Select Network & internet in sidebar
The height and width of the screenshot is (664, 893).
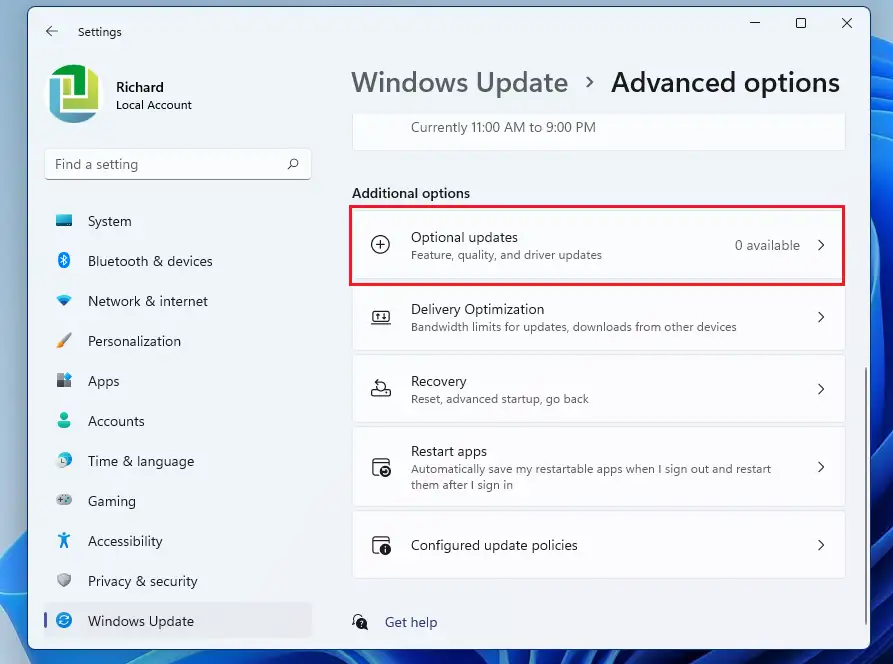[178, 301]
